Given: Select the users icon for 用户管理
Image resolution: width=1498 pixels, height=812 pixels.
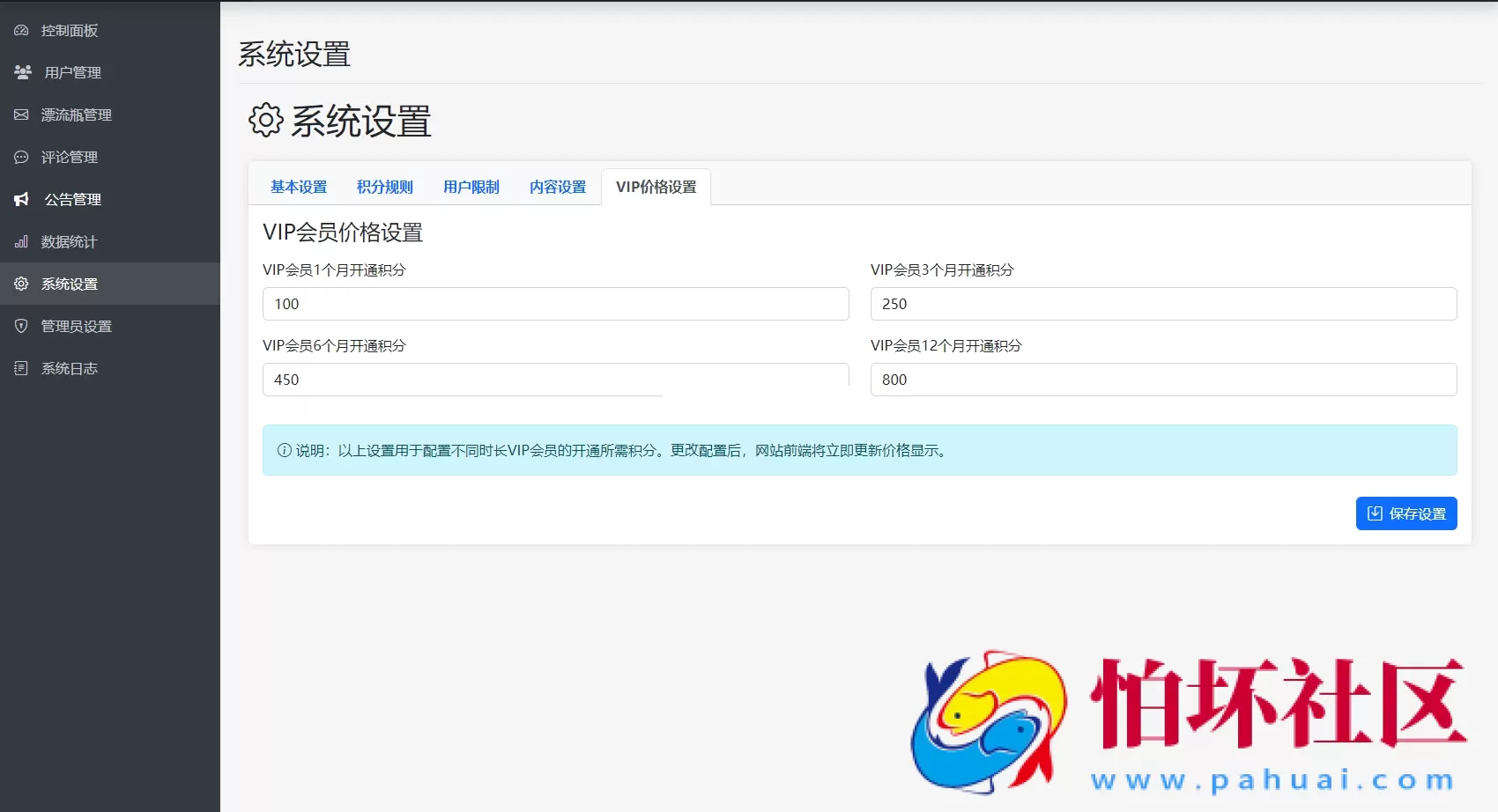Looking at the screenshot, I should point(21,72).
